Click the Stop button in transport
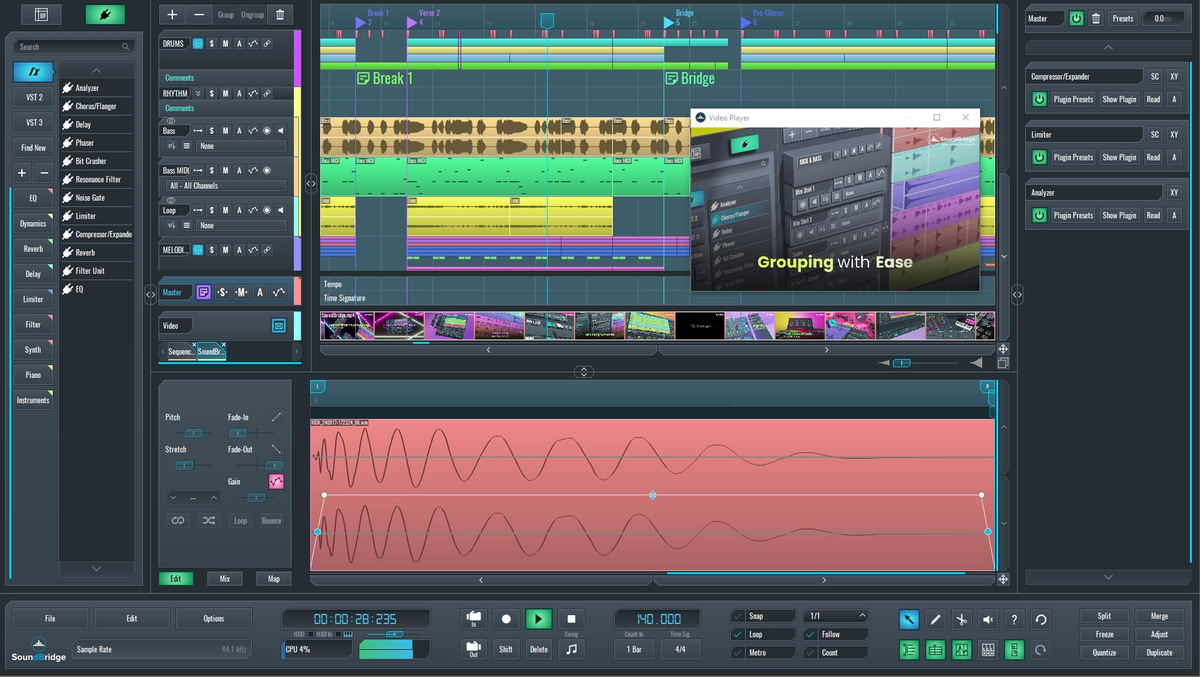The width and height of the screenshot is (1200, 677). [571, 619]
